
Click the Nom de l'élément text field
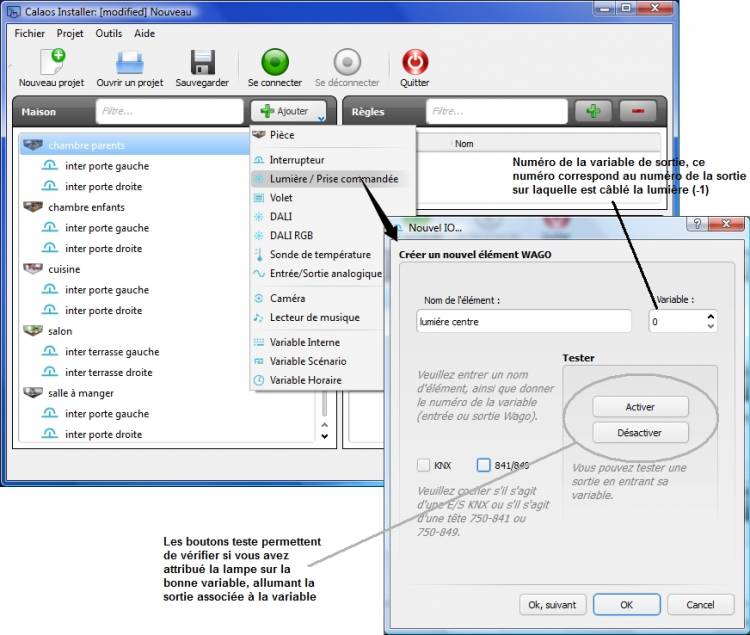[524, 321]
